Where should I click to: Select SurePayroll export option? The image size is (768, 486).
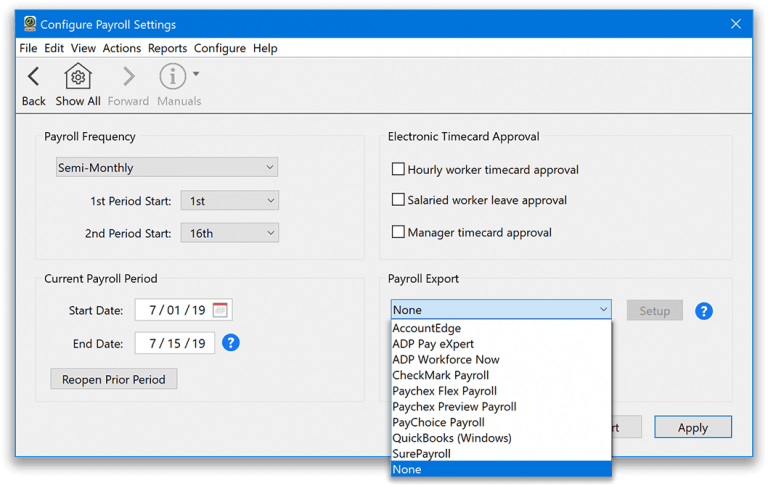click(501, 454)
